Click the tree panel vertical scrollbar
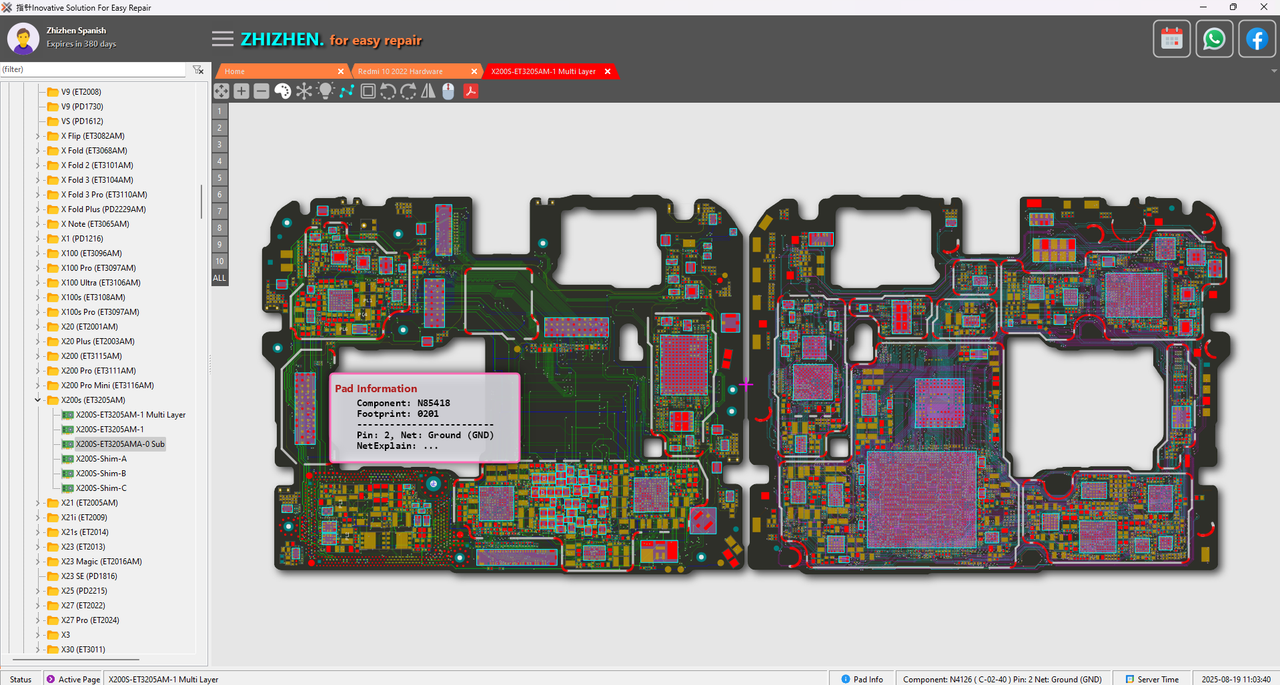 click(x=202, y=201)
